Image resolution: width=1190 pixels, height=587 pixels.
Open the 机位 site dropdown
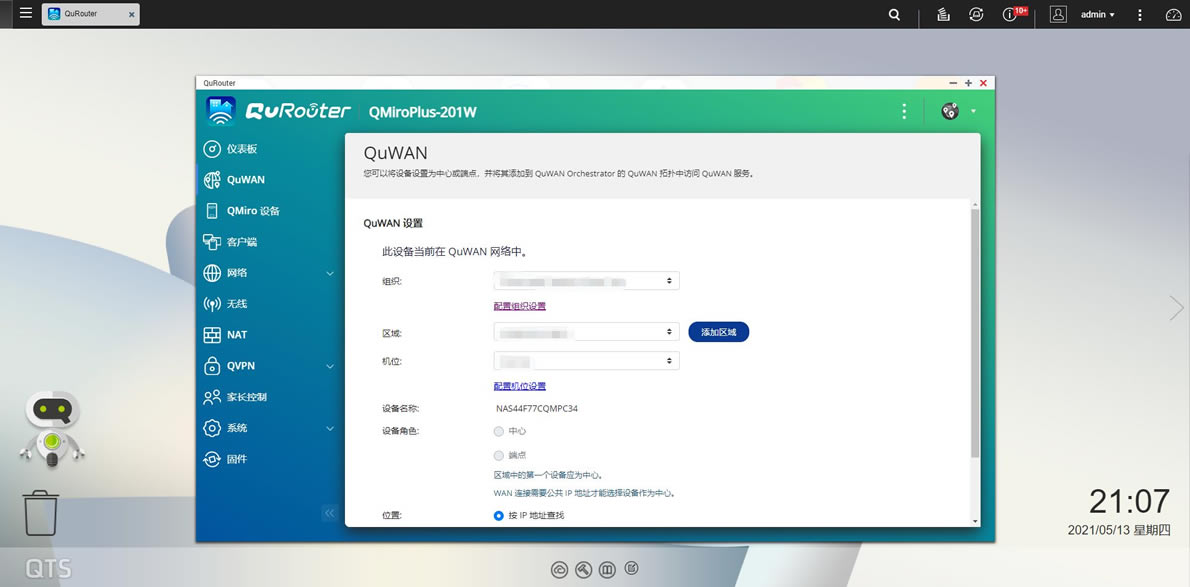pos(586,361)
